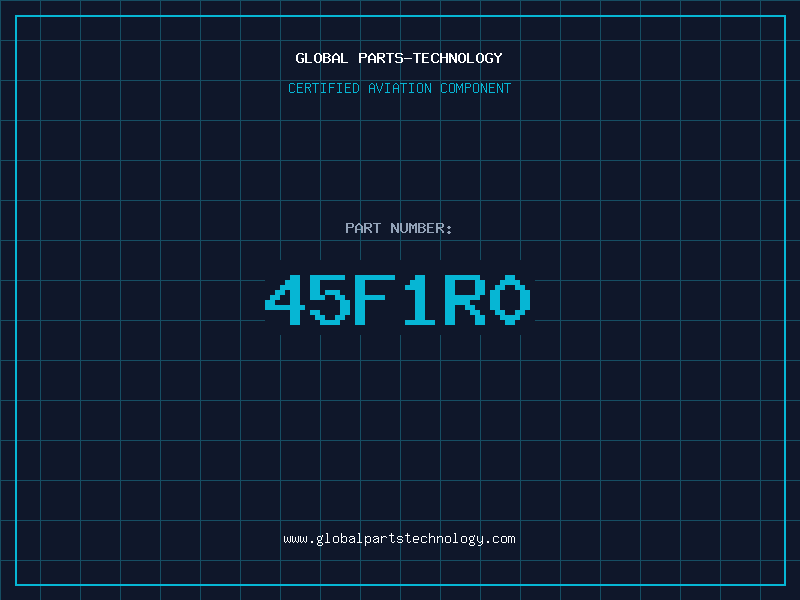Click the PART NUMBER: label
Screen dimensions: 800x600
(399, 229)
